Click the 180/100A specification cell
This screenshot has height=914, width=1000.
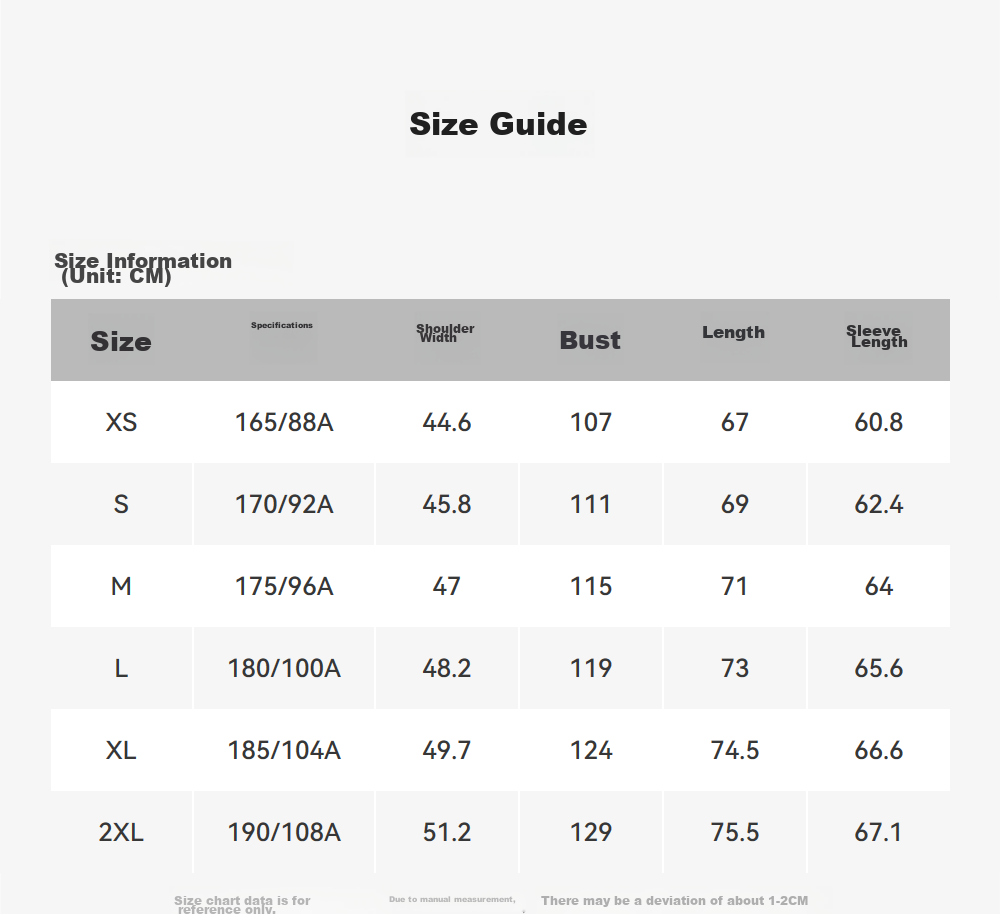click(284, 668)
